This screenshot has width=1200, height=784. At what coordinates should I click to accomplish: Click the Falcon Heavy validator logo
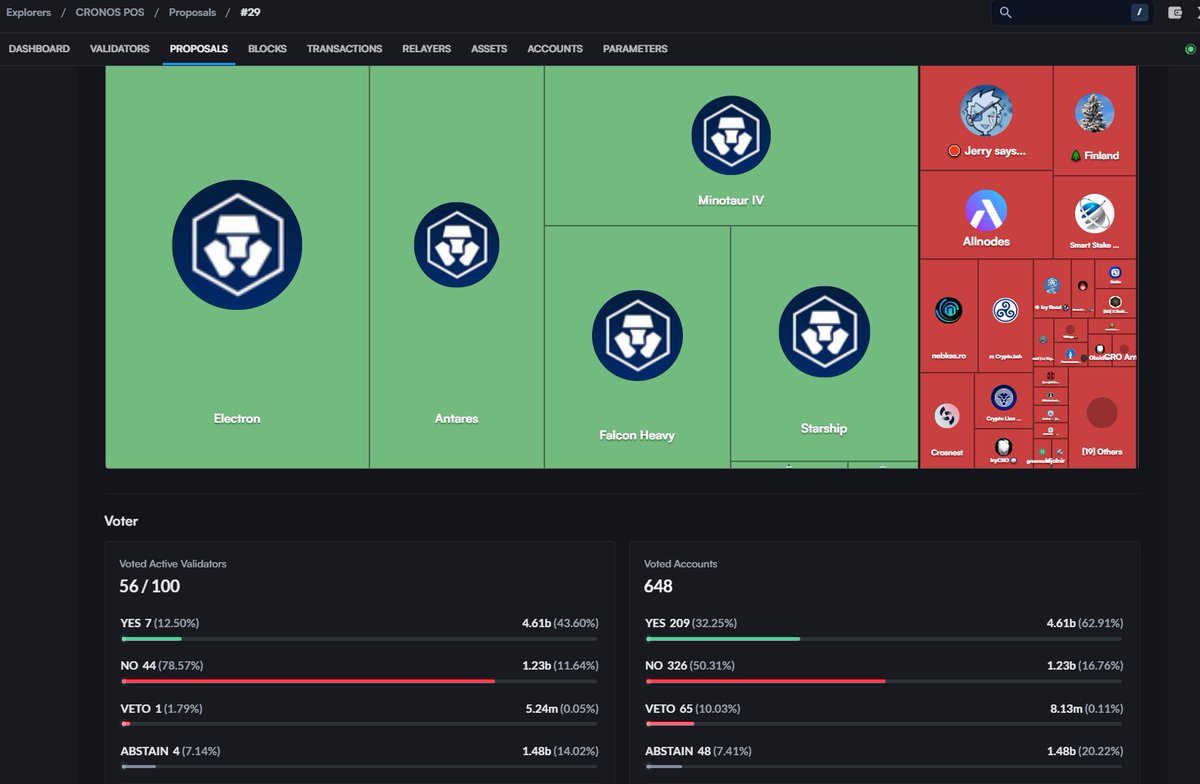pyautogui.click(x=637, y=335)
